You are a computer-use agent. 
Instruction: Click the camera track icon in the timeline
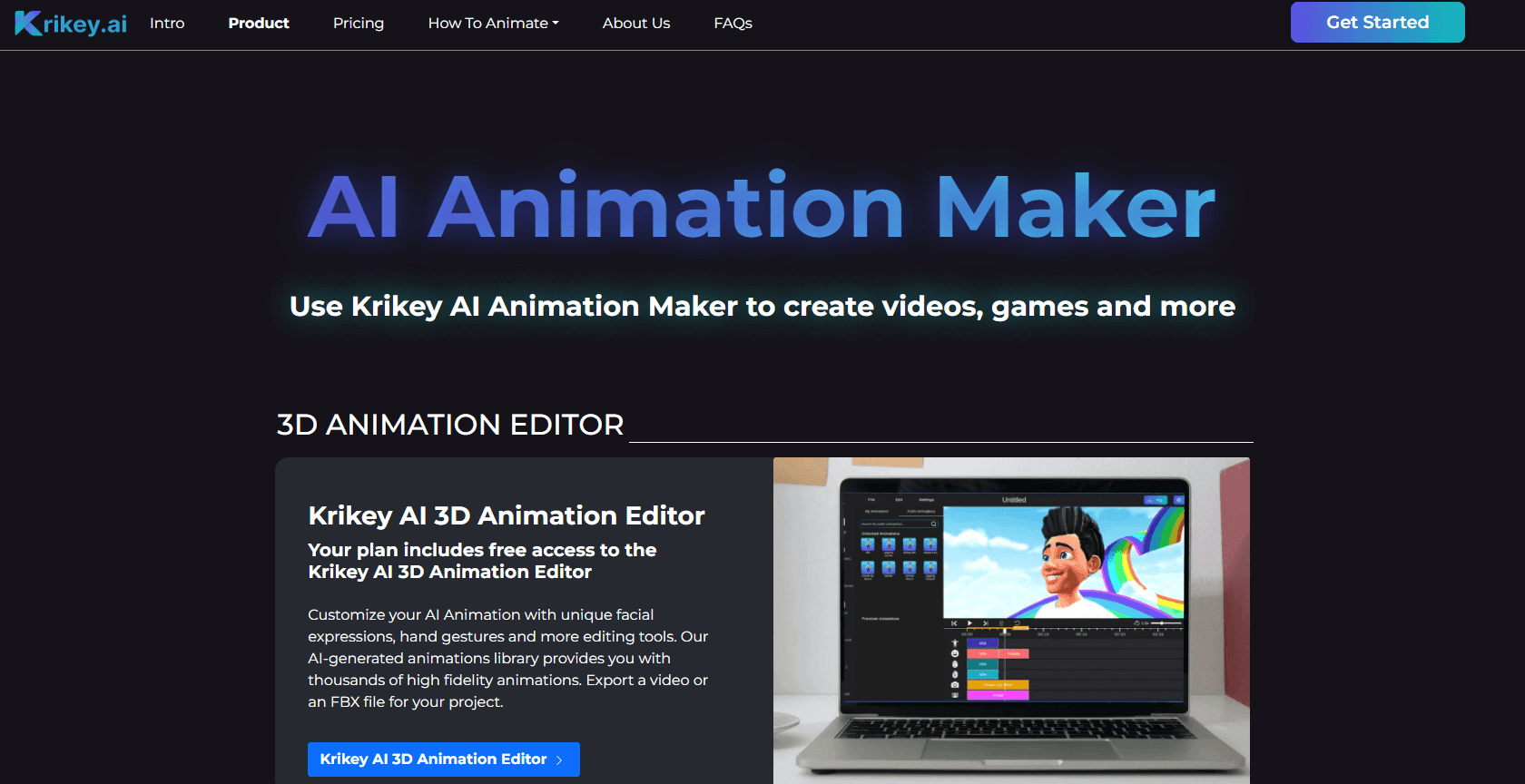[955, 685]
